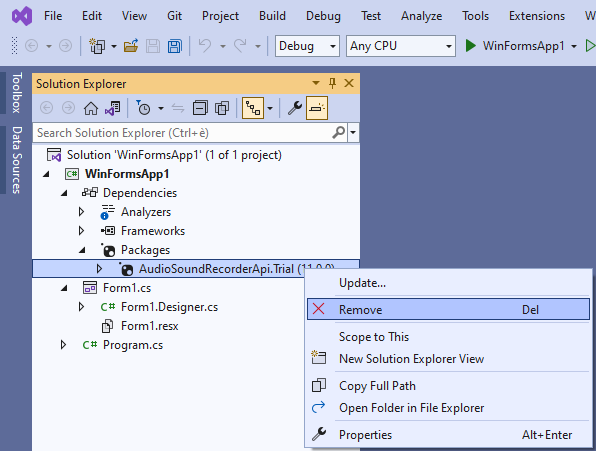Open the Build menu
This screenshot has width=596, height=451.
pyautogui.click(x=272, y=16)
